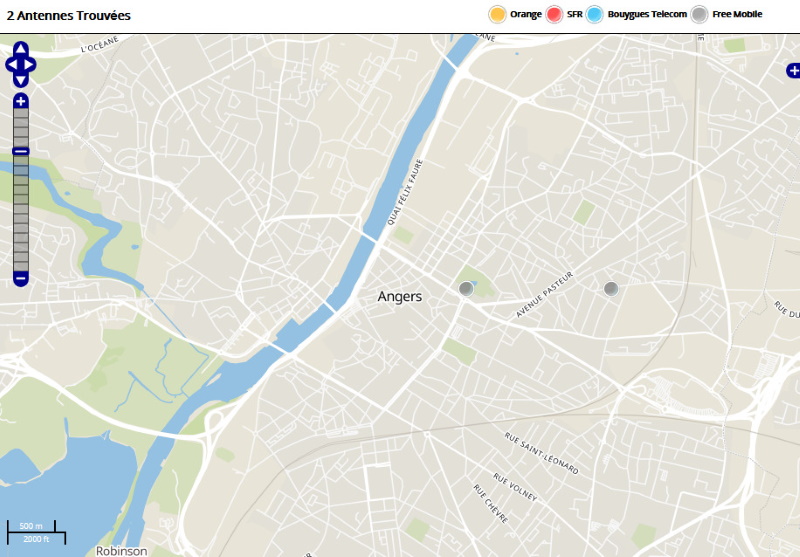Click the Angers city label on map
800x557 pixels.
(x=400, y=297)
